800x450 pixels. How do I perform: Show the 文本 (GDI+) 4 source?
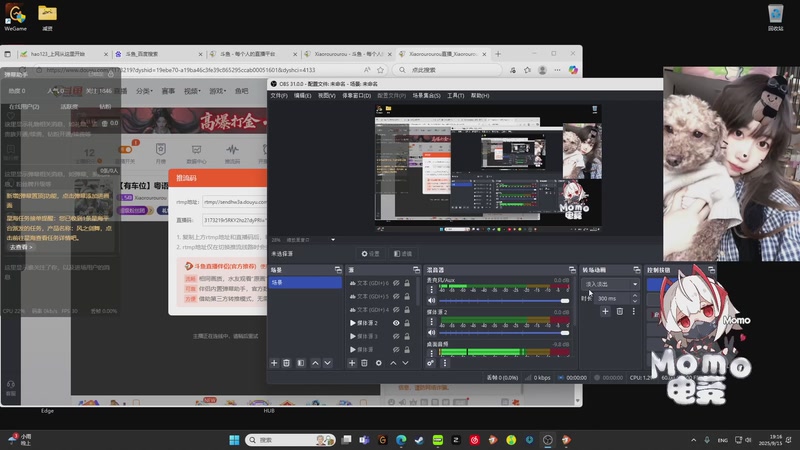(x=396, y=309)
